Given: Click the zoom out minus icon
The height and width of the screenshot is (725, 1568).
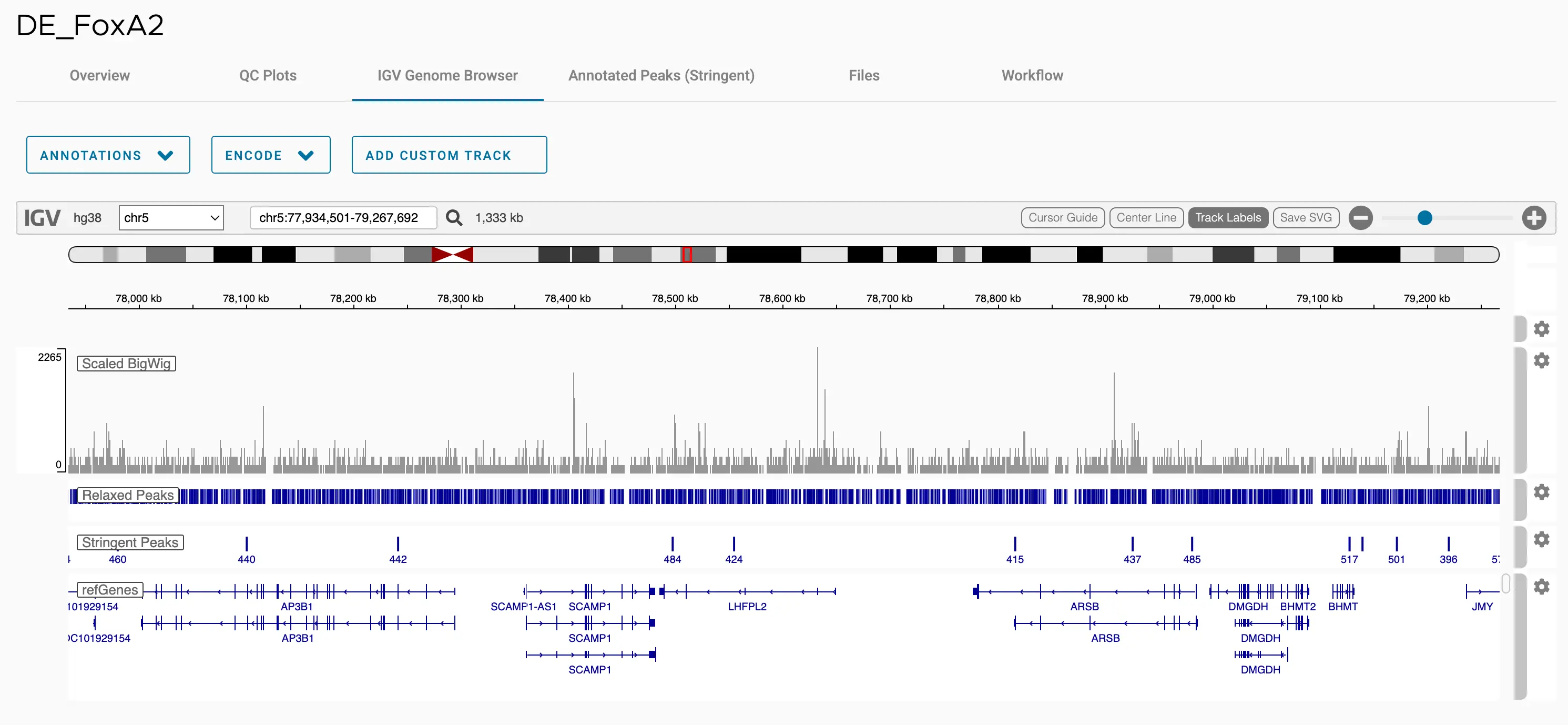Looking at the screenshot, I should click(1363, 217).
